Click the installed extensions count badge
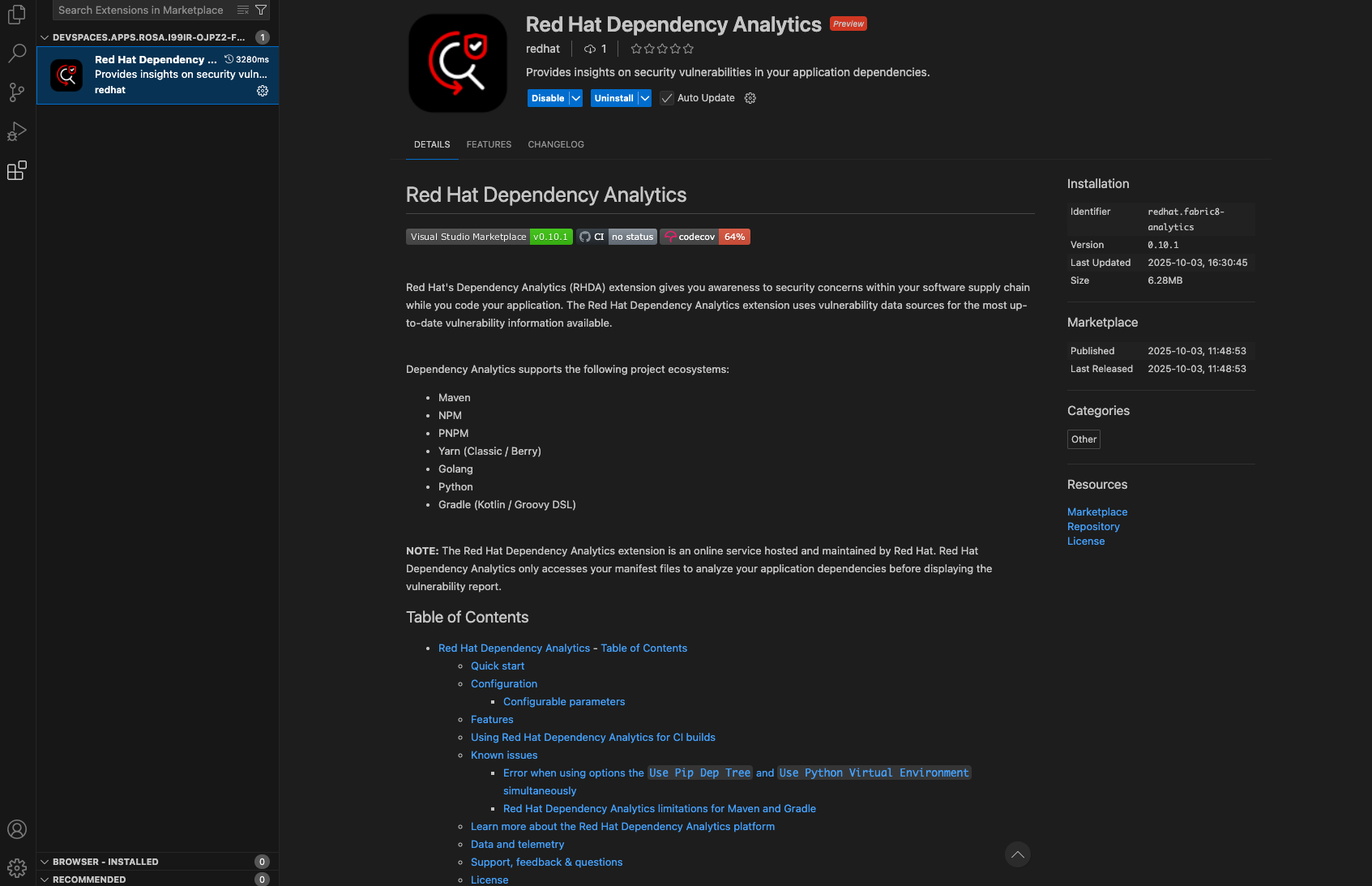The image size is (1372, 886). (x=263, y=37)
